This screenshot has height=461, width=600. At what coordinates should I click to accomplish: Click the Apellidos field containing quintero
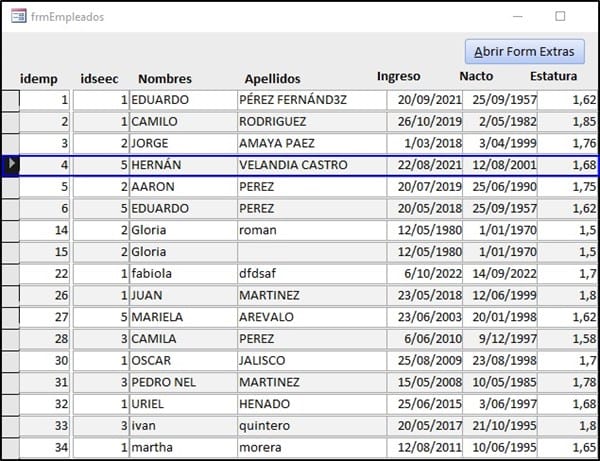[x=310, y=424]
